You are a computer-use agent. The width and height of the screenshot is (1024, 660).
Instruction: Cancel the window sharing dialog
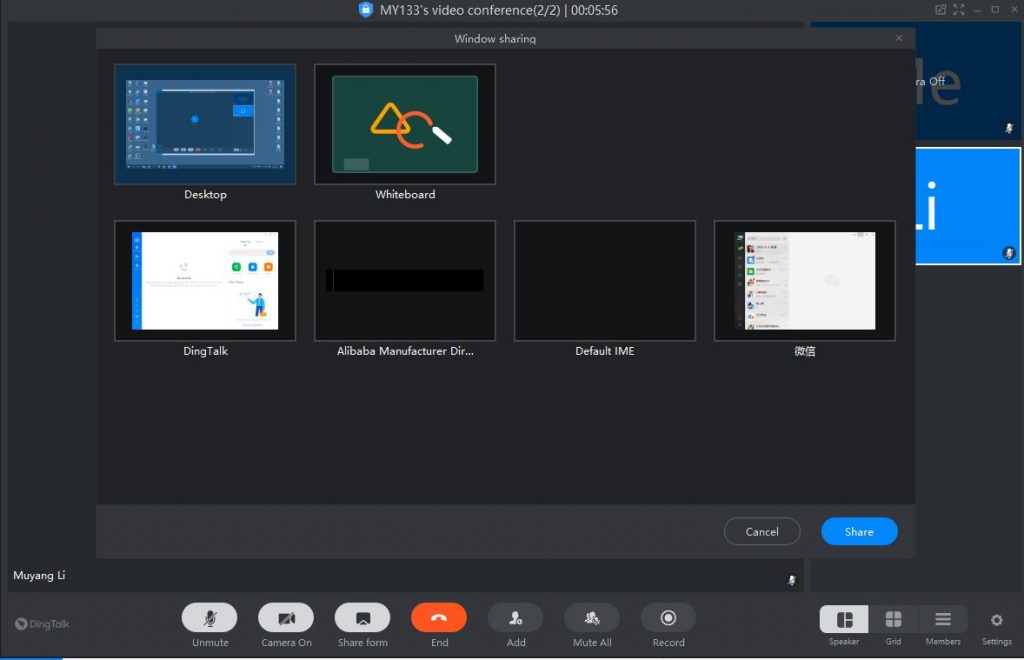pos(762,532)
